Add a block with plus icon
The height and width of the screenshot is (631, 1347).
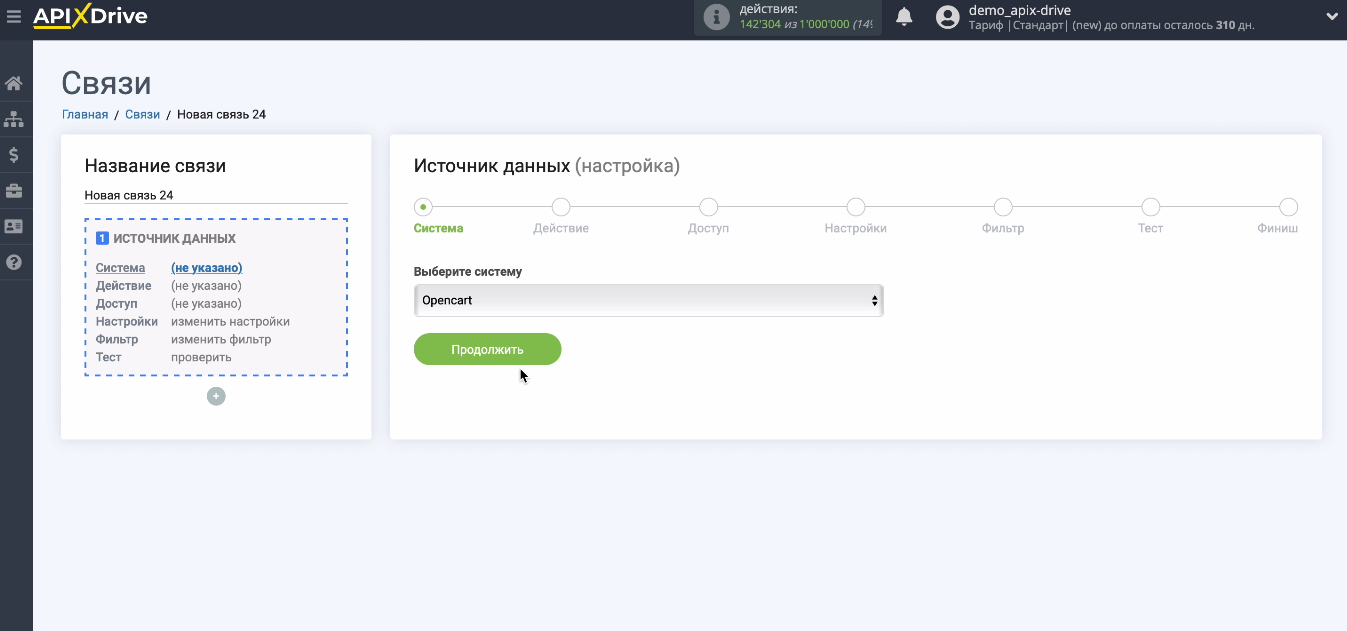click(x=216, y=396)
